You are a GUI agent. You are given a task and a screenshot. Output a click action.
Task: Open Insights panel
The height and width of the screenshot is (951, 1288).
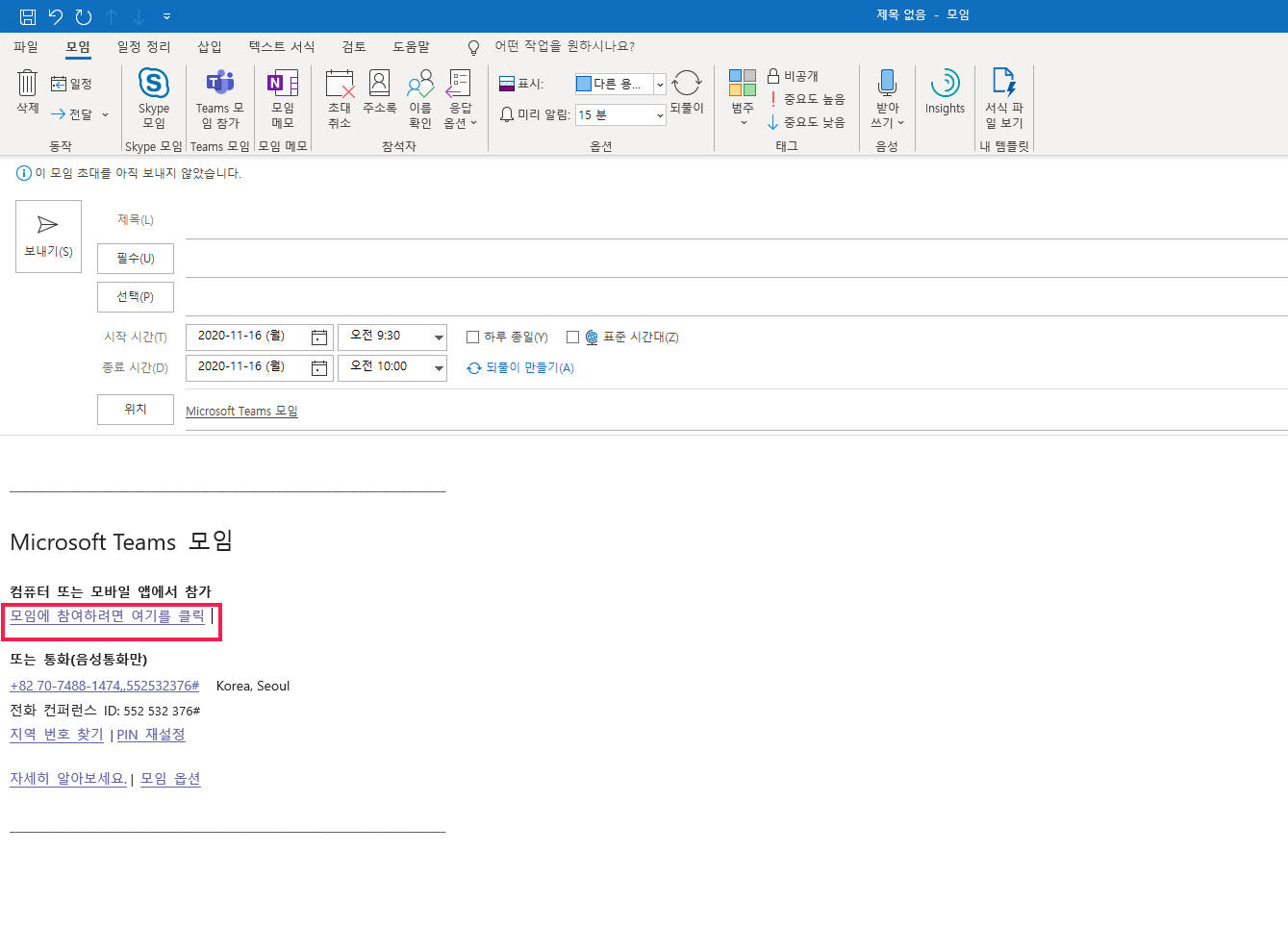coord(945,92)
